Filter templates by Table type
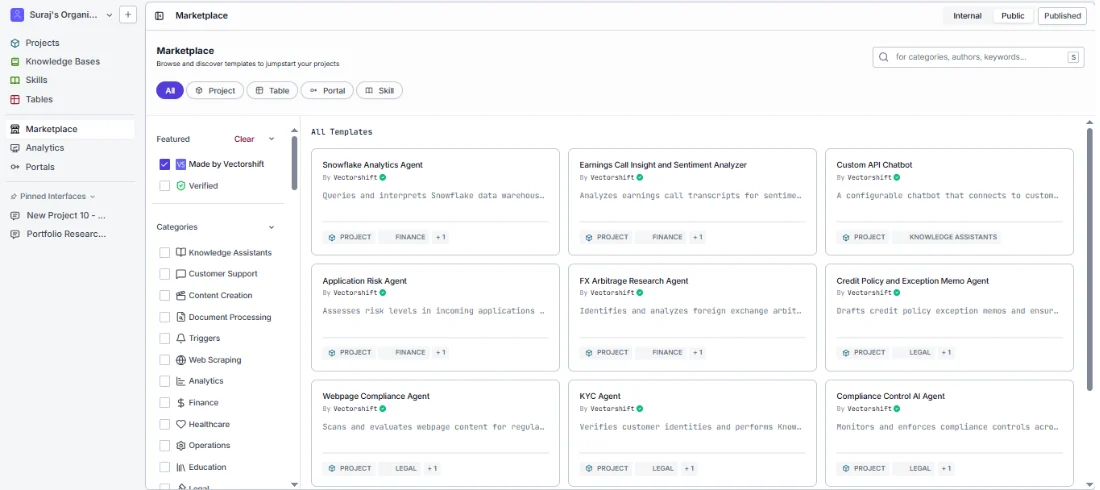 coord(272,91)
